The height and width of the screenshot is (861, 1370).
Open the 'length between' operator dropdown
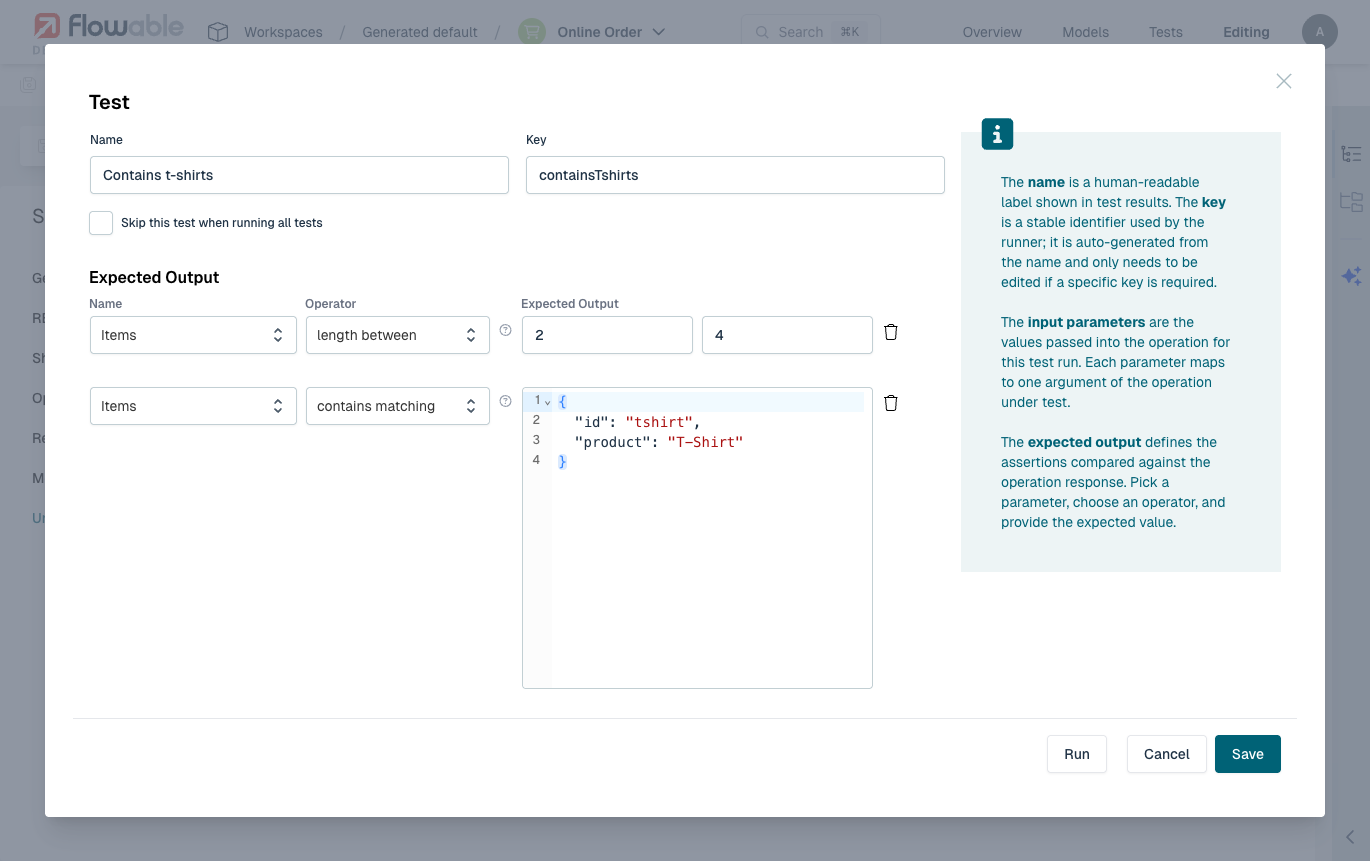pyautogui.click(x=398, y=335)
